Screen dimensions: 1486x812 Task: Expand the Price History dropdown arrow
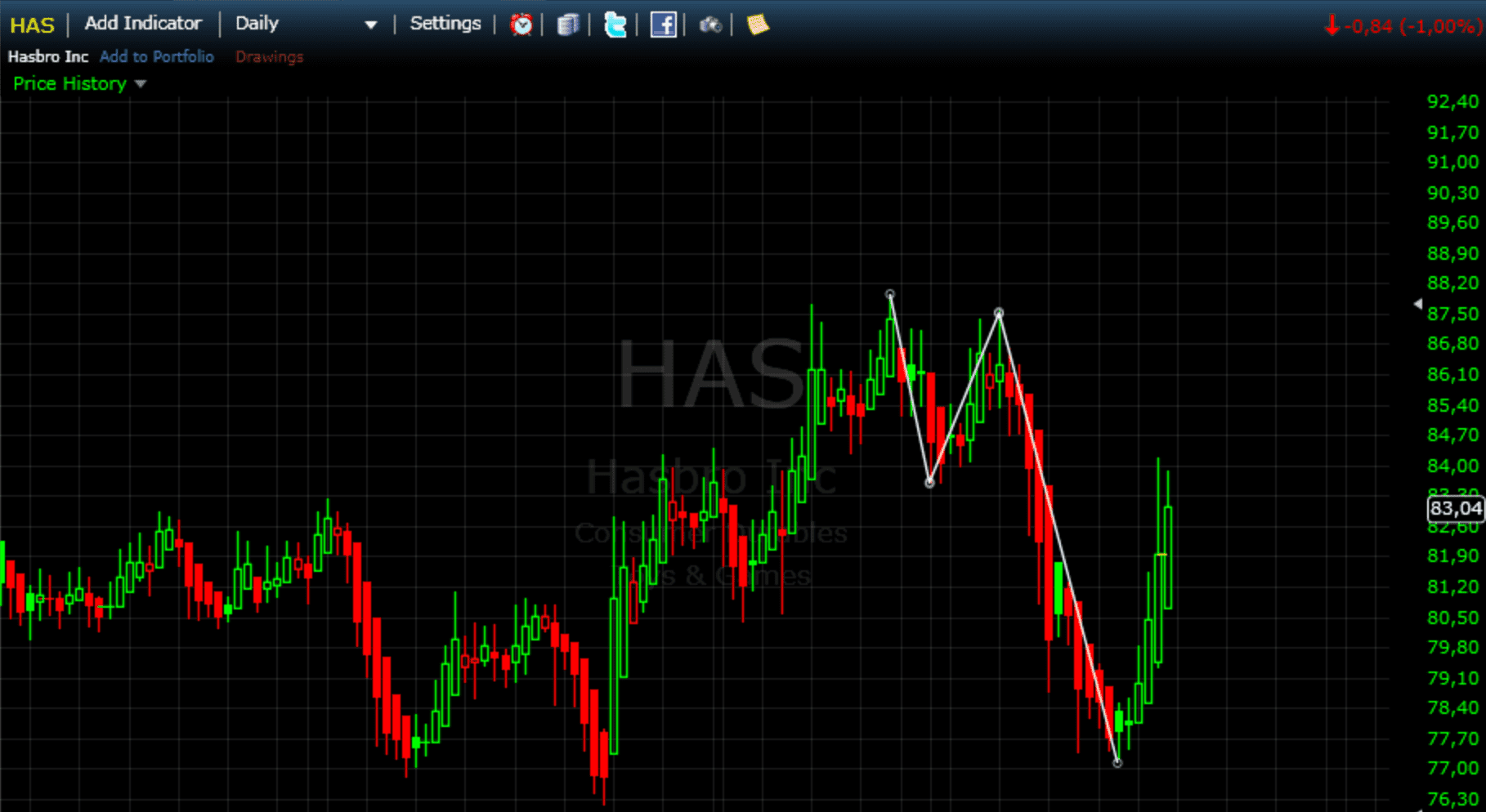(141, 84)
